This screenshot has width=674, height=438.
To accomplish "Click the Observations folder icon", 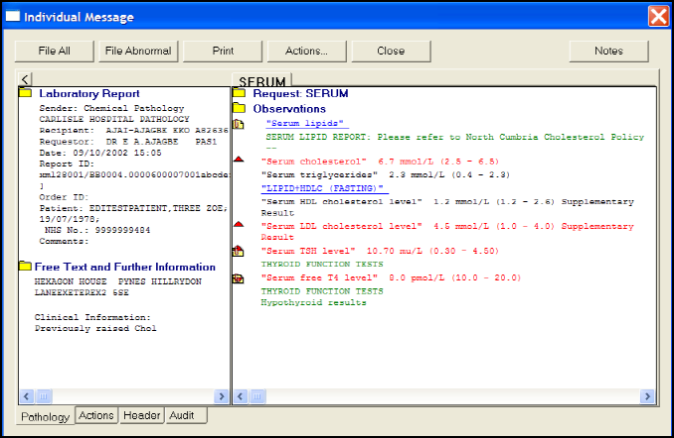I will click(x=239, y=108).
